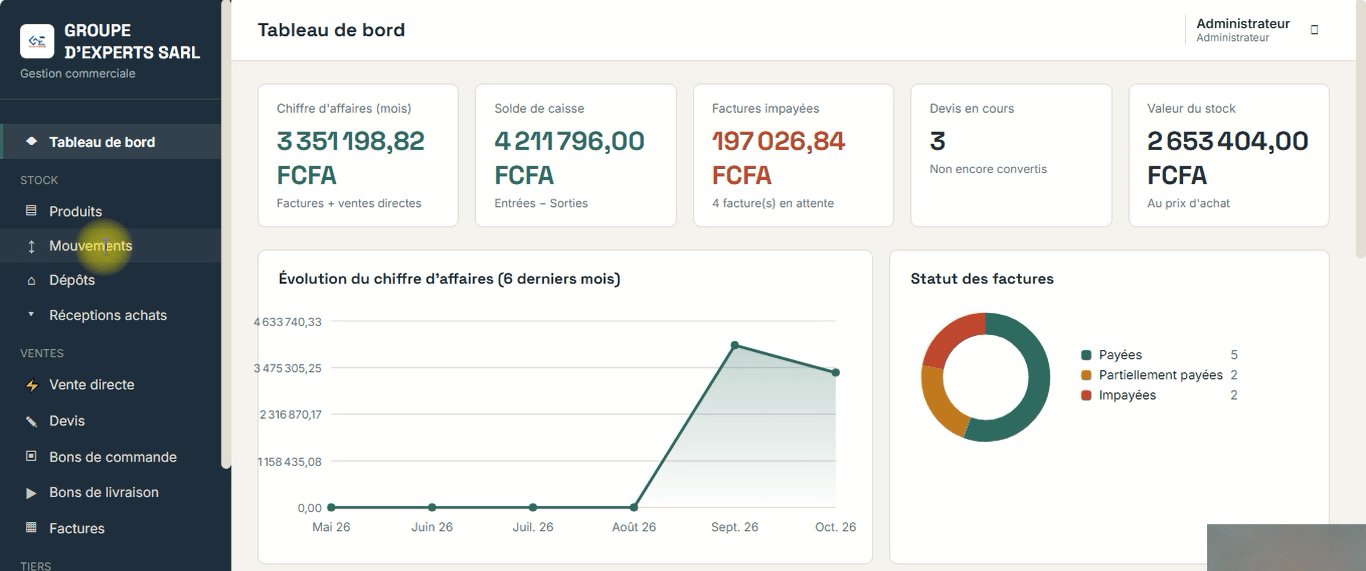This screenshot has height=571, width=1366.
Task: Click the icon next to Administrateur
Action: point(1314,30)
